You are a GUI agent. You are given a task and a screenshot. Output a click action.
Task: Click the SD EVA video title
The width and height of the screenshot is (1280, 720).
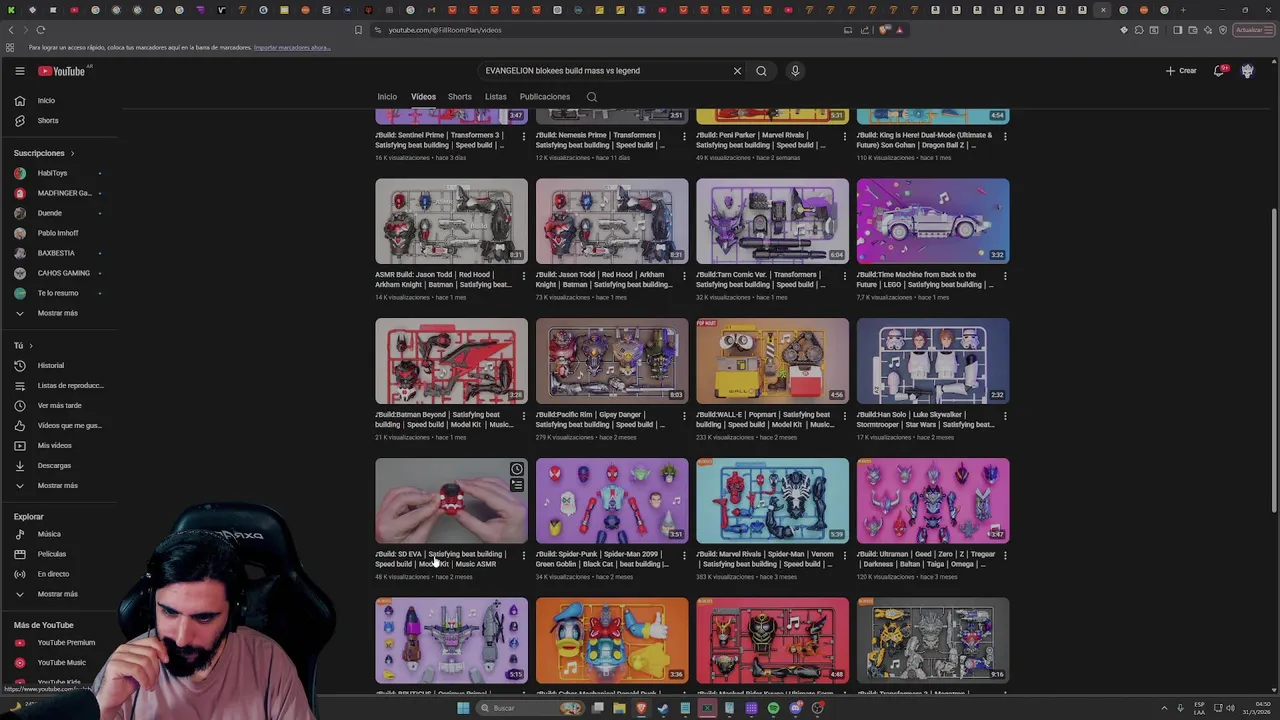439,559
